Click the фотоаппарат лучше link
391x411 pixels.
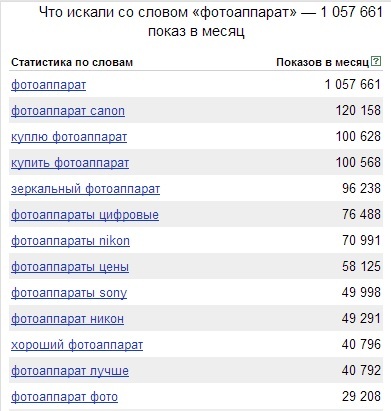pyautogui.click(x=70, y=371)
